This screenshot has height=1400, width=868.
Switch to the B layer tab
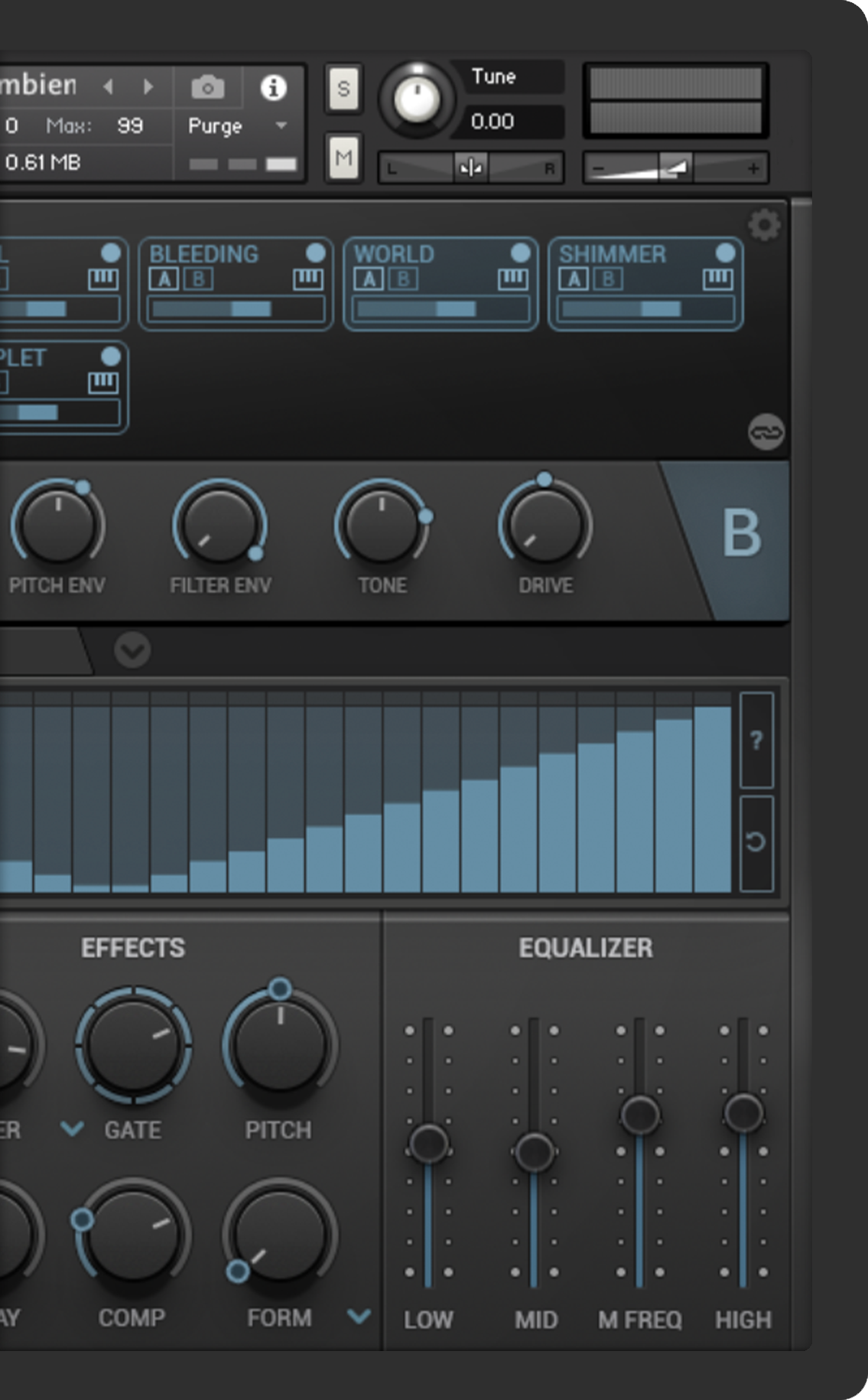click(741, 533)
